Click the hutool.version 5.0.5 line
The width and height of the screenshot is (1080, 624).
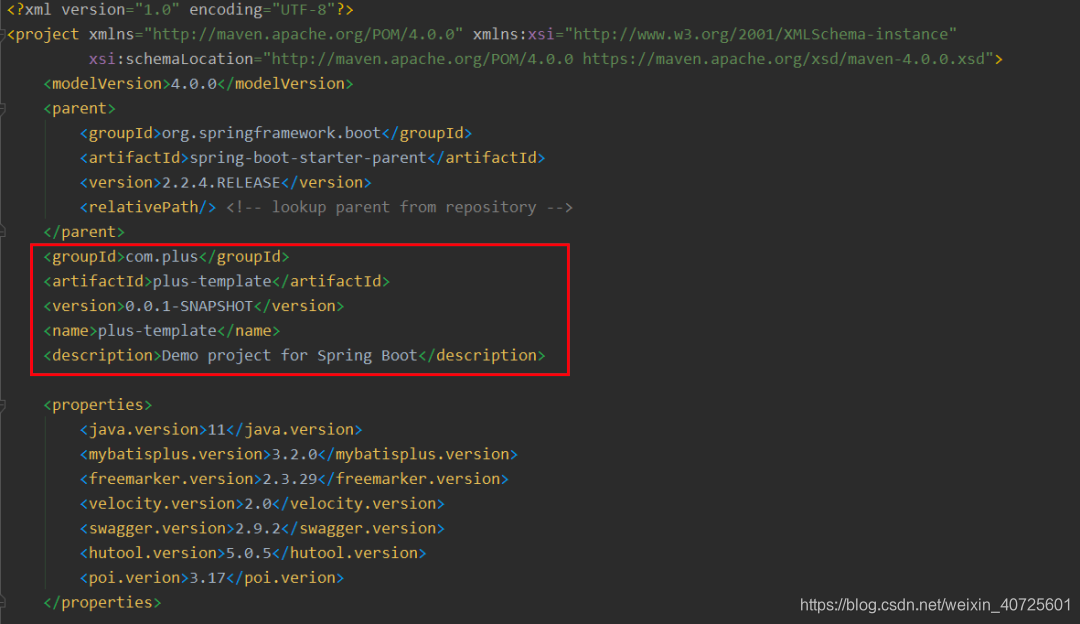click(253, 554)
